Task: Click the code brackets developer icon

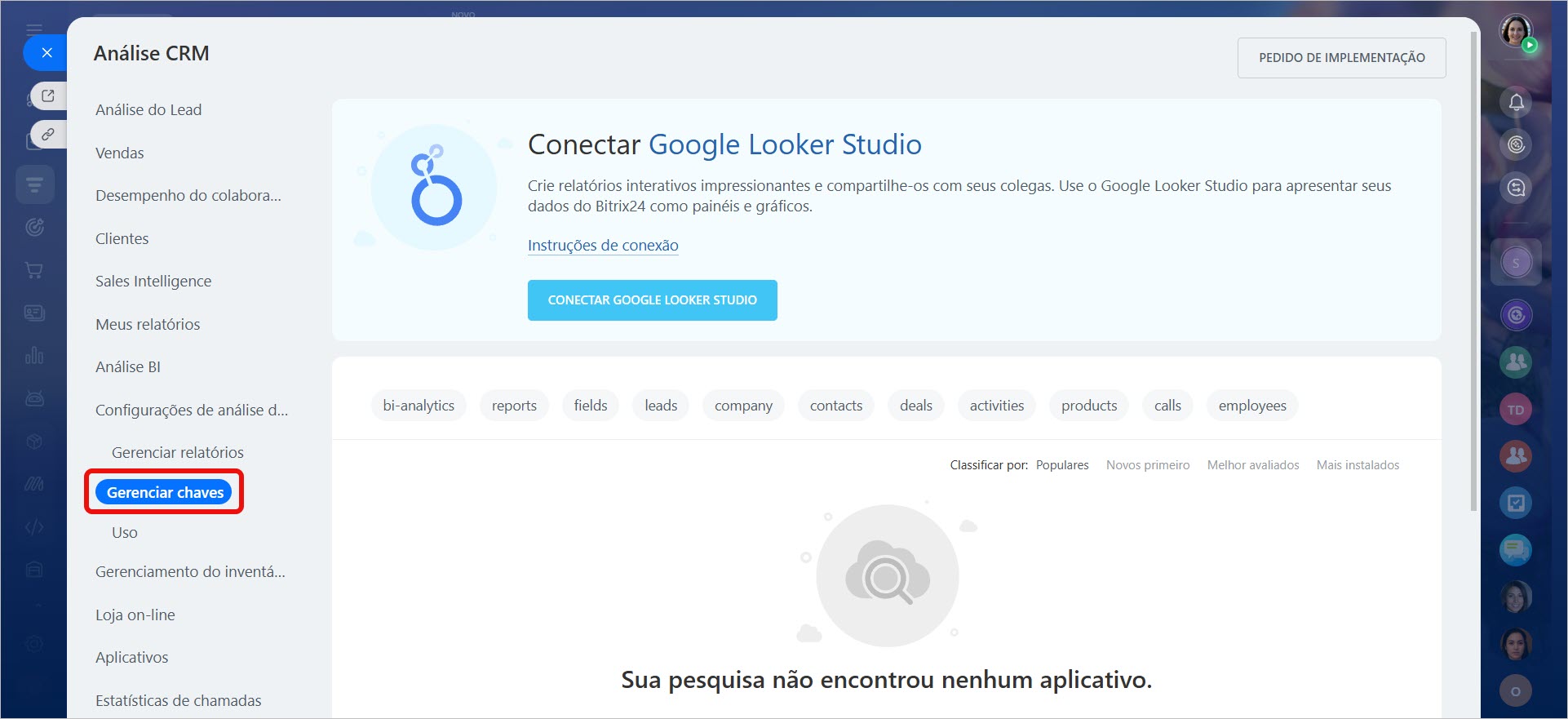Action: pyautogui.click(x=34, y=527)
